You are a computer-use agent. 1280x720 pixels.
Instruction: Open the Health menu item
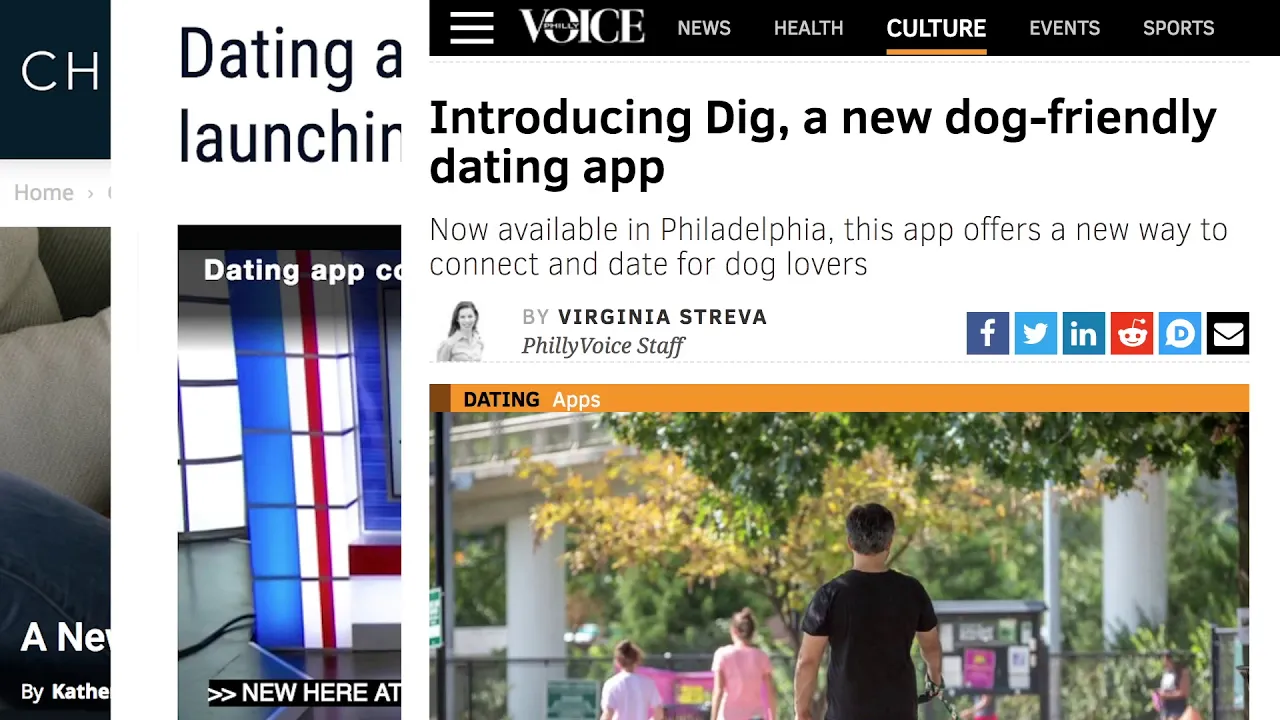[808, 28]
